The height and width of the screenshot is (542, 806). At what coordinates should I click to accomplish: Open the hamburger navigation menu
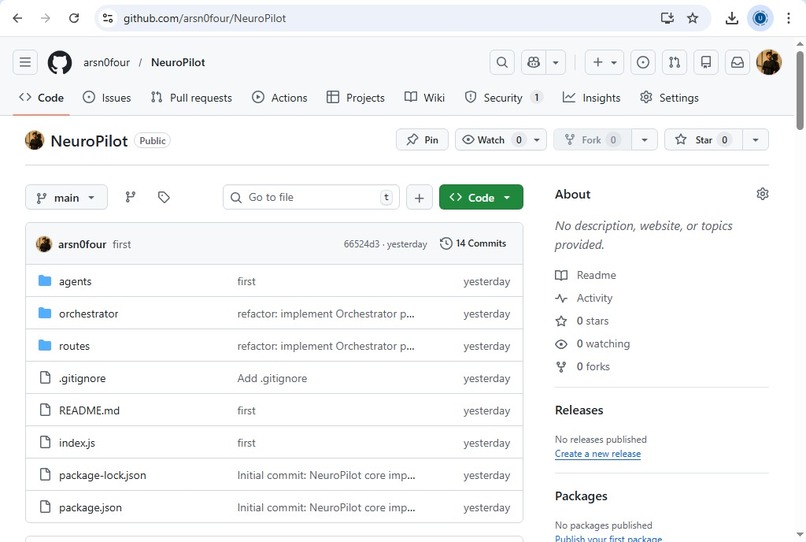click(x=25, y=62)
